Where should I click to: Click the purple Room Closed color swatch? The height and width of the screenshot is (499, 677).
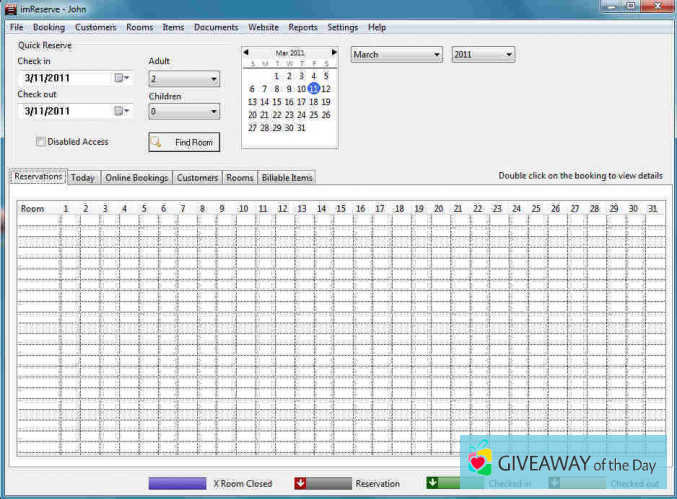coord(177,483)
